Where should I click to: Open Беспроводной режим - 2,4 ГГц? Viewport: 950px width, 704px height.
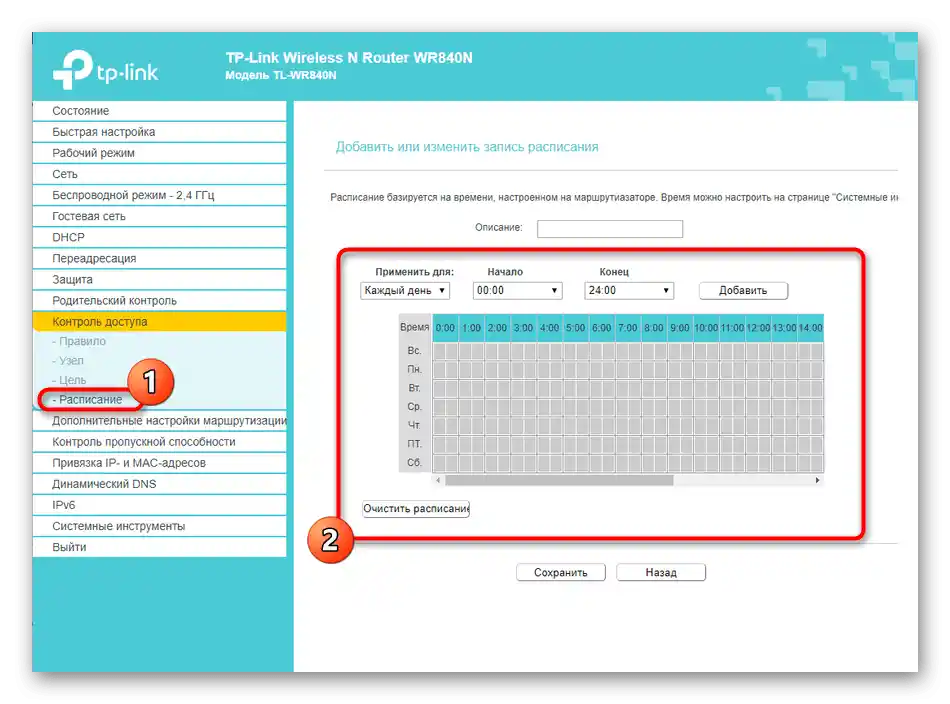(x=159, y=195)
